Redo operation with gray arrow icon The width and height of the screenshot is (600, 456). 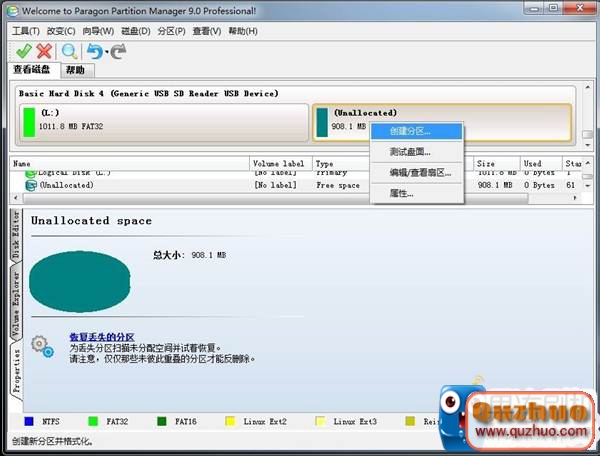(118, 51)
